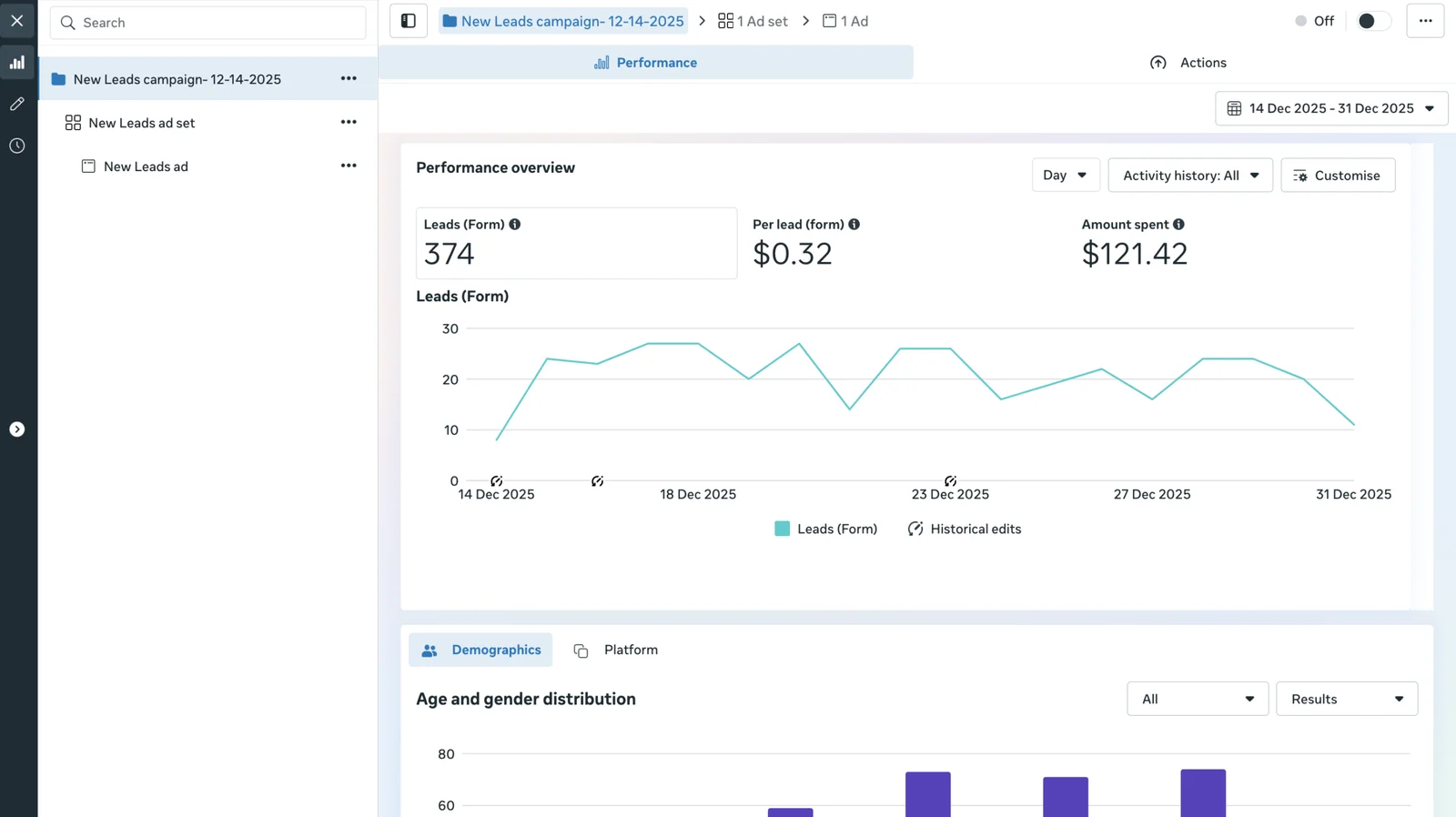This screenshot has height=817, width=1456.
Task: Open the clock history icon in sidebar
Action: click(x=17, y=146)
